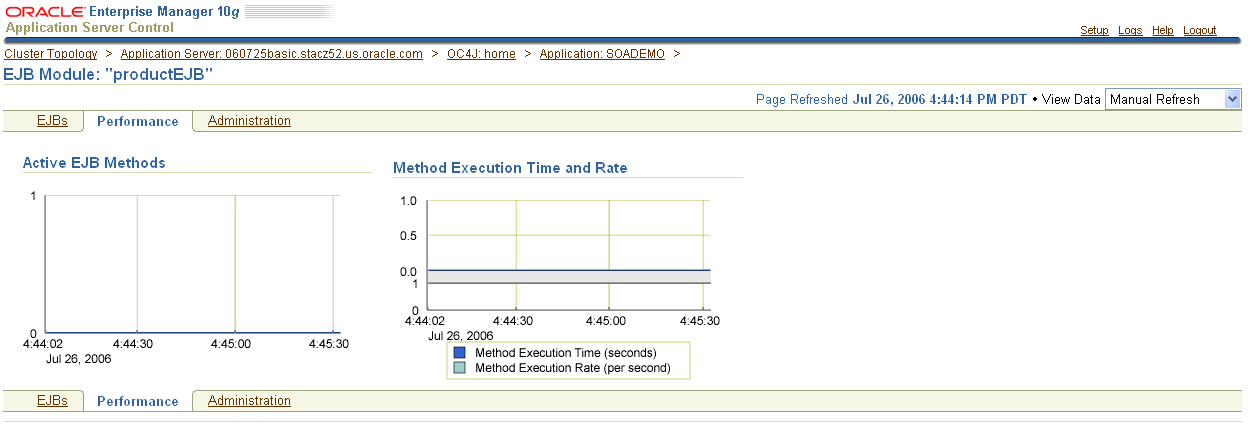Click the View Data label

pos(1071,99)
